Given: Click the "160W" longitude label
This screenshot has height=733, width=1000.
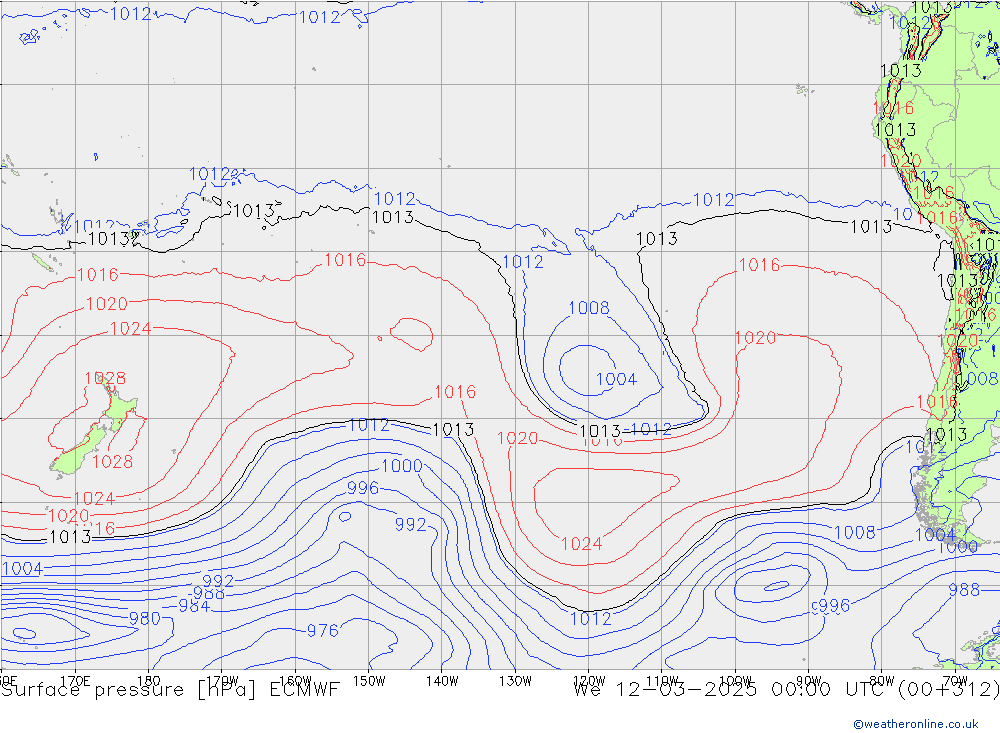Looking at the screenshot, I should coord(295,681).
